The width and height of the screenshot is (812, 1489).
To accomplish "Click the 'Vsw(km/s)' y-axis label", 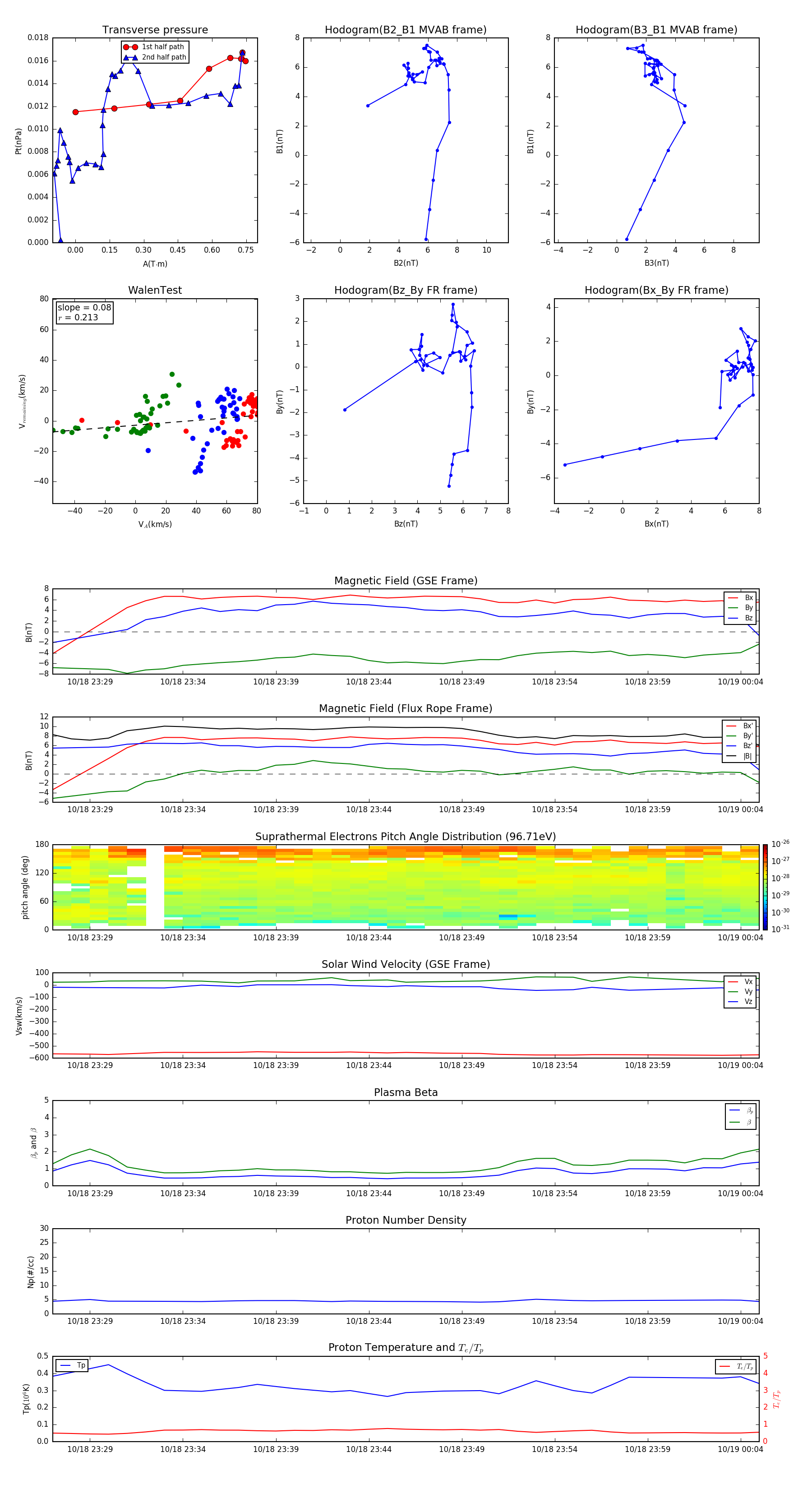I will [18, 1015].
